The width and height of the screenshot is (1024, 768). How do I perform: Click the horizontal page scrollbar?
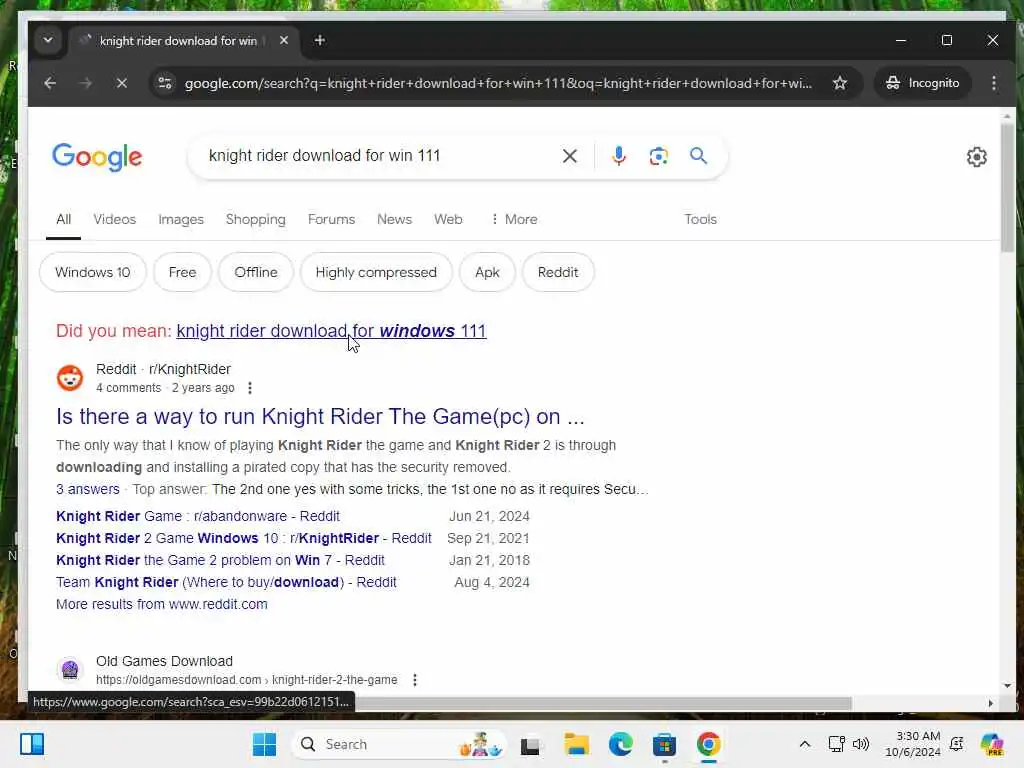(x=603, y=703)
